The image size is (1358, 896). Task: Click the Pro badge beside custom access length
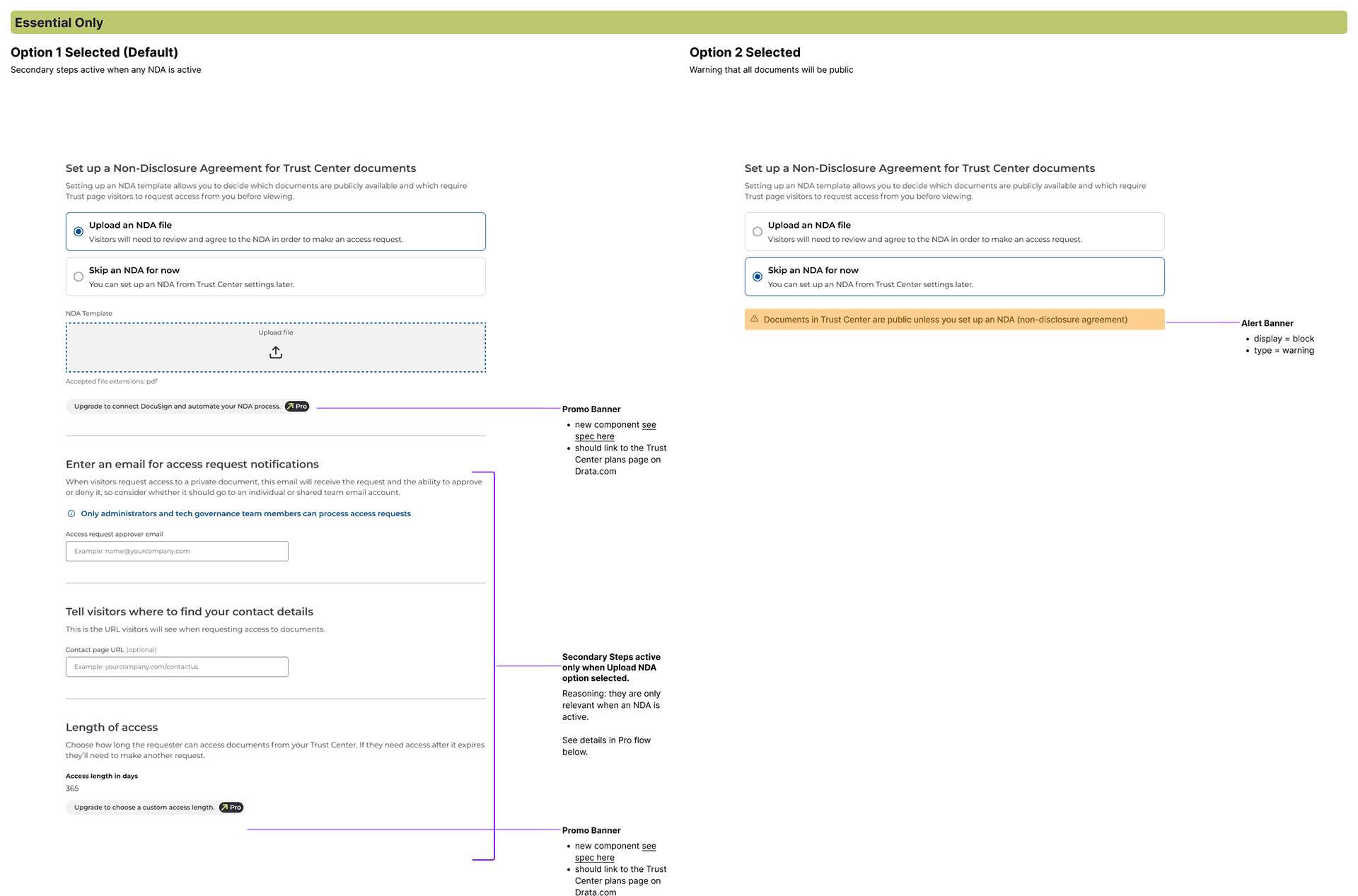[231, 808]
